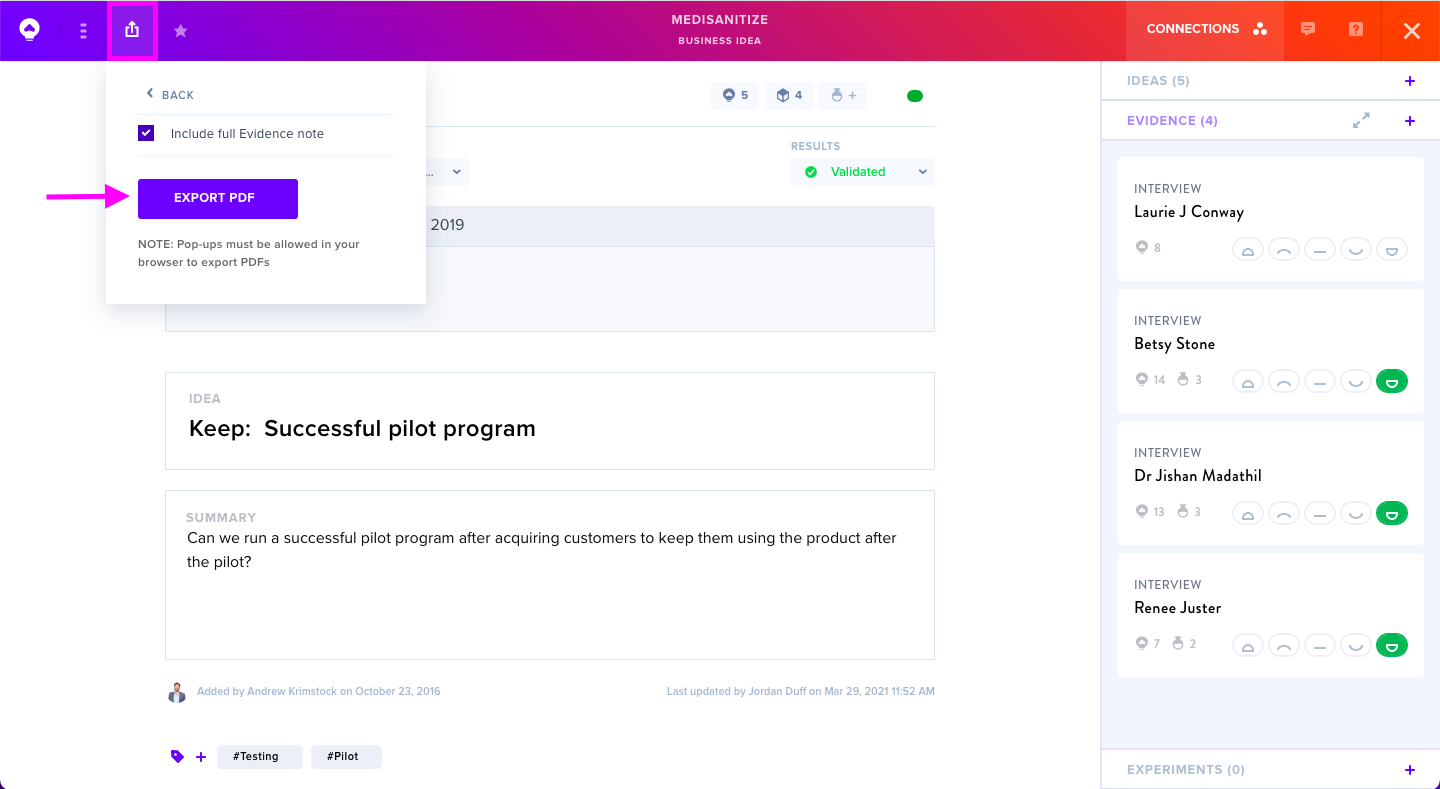1440x789 pixels.
Task: Go back in the export menu
Action: (170, 94)
